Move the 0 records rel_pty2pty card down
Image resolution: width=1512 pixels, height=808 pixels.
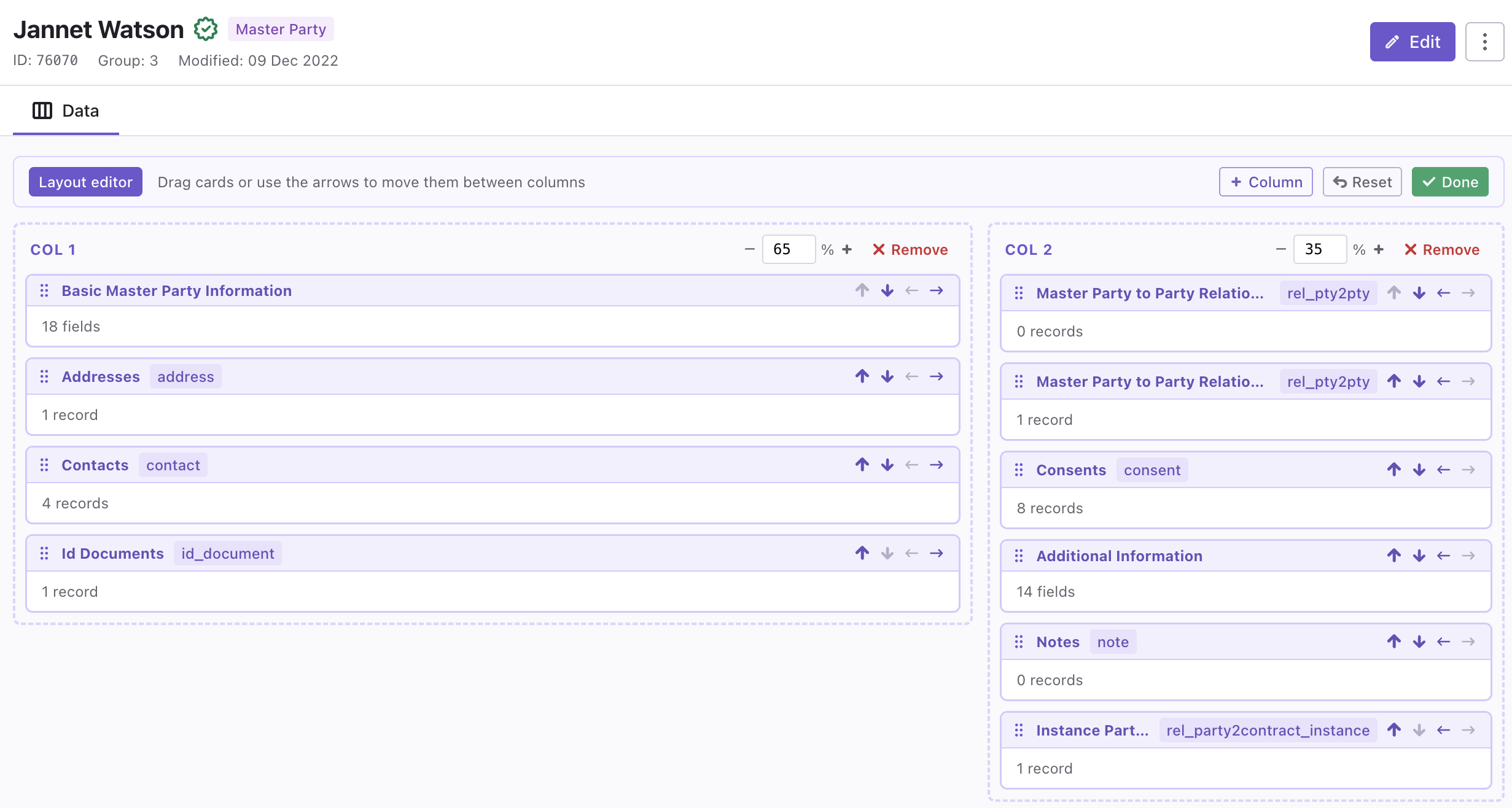pos(1419,293)
